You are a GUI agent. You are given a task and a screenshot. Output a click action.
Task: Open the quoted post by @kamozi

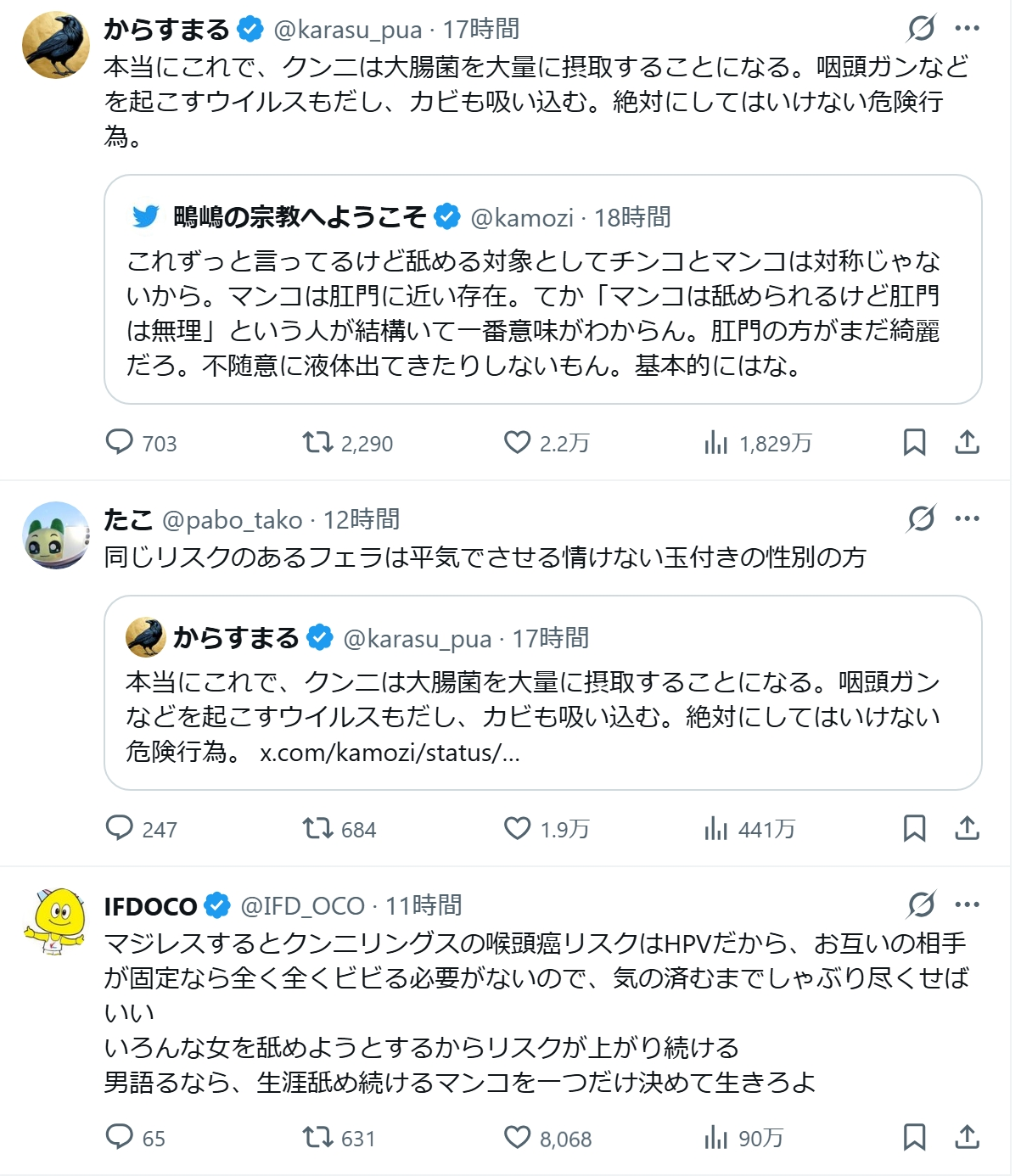pyautogui.click(x=542, y=312)
